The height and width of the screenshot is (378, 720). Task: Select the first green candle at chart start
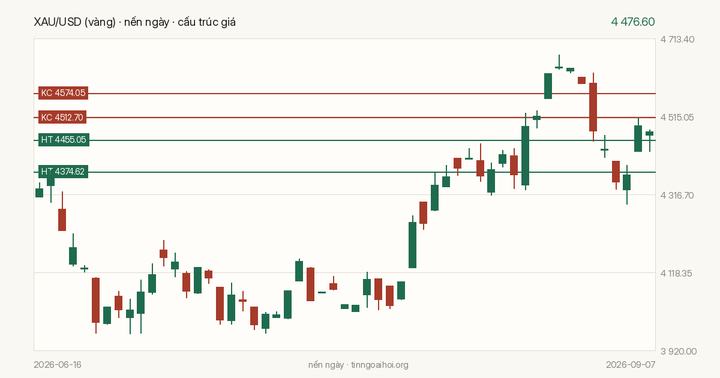(39, 192)
